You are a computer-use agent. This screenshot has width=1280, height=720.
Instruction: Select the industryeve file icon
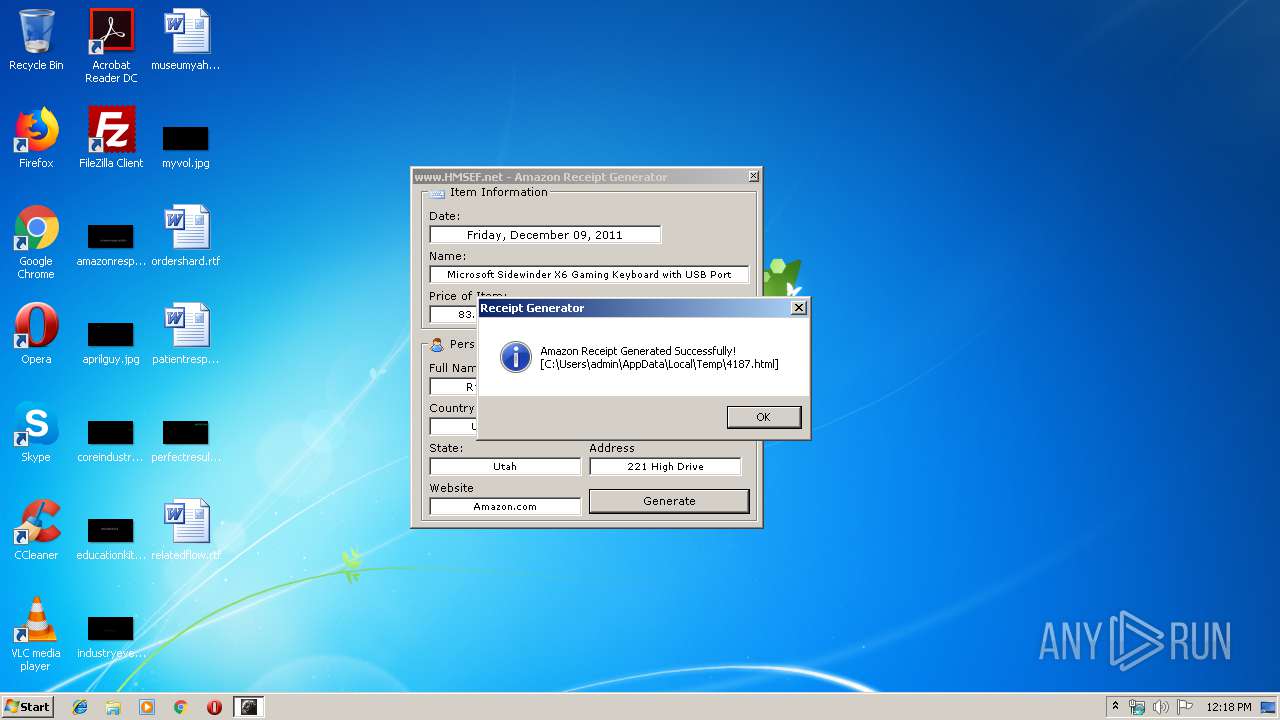point(111,637)
